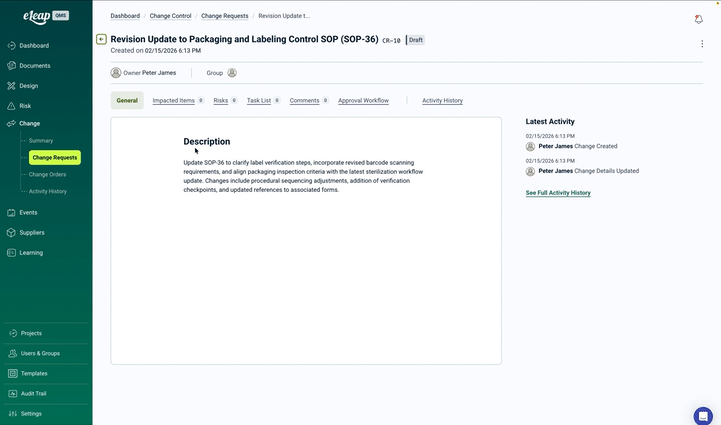Go to Documents in the sidebar
Viewport: 721px width, 425px height.
point(35,66)
